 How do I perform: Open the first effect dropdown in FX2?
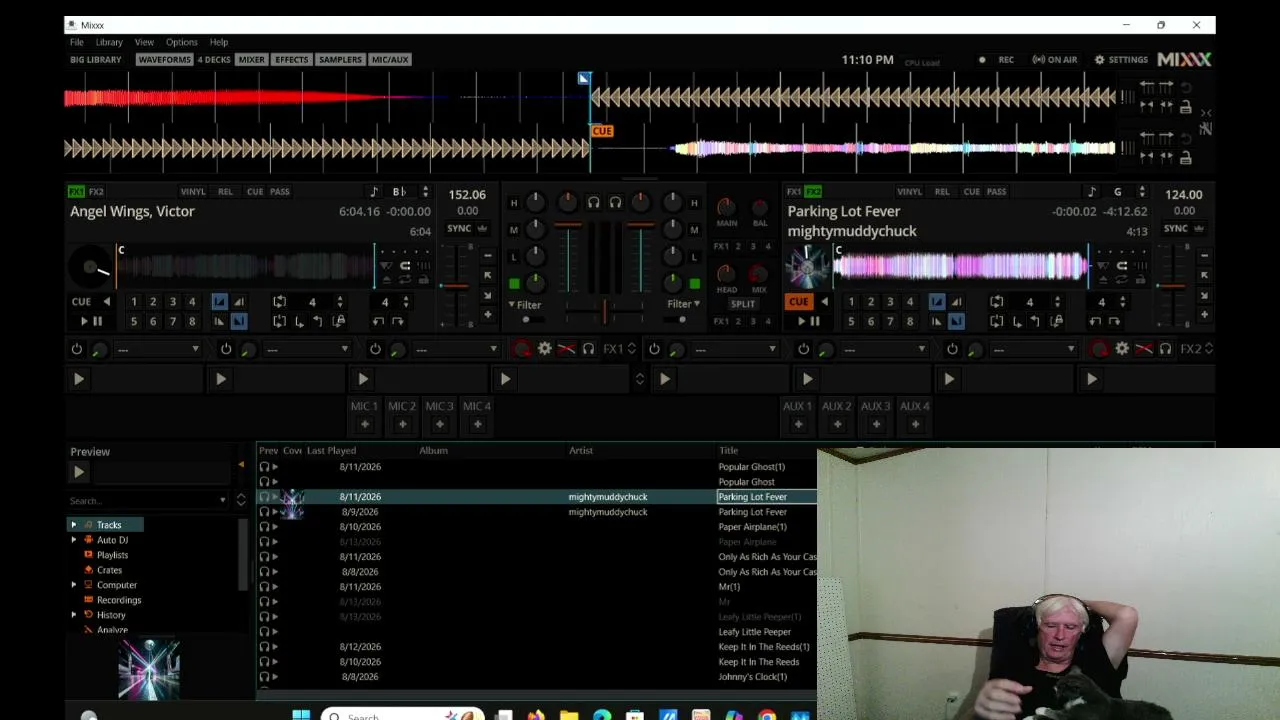coord(736,349)
